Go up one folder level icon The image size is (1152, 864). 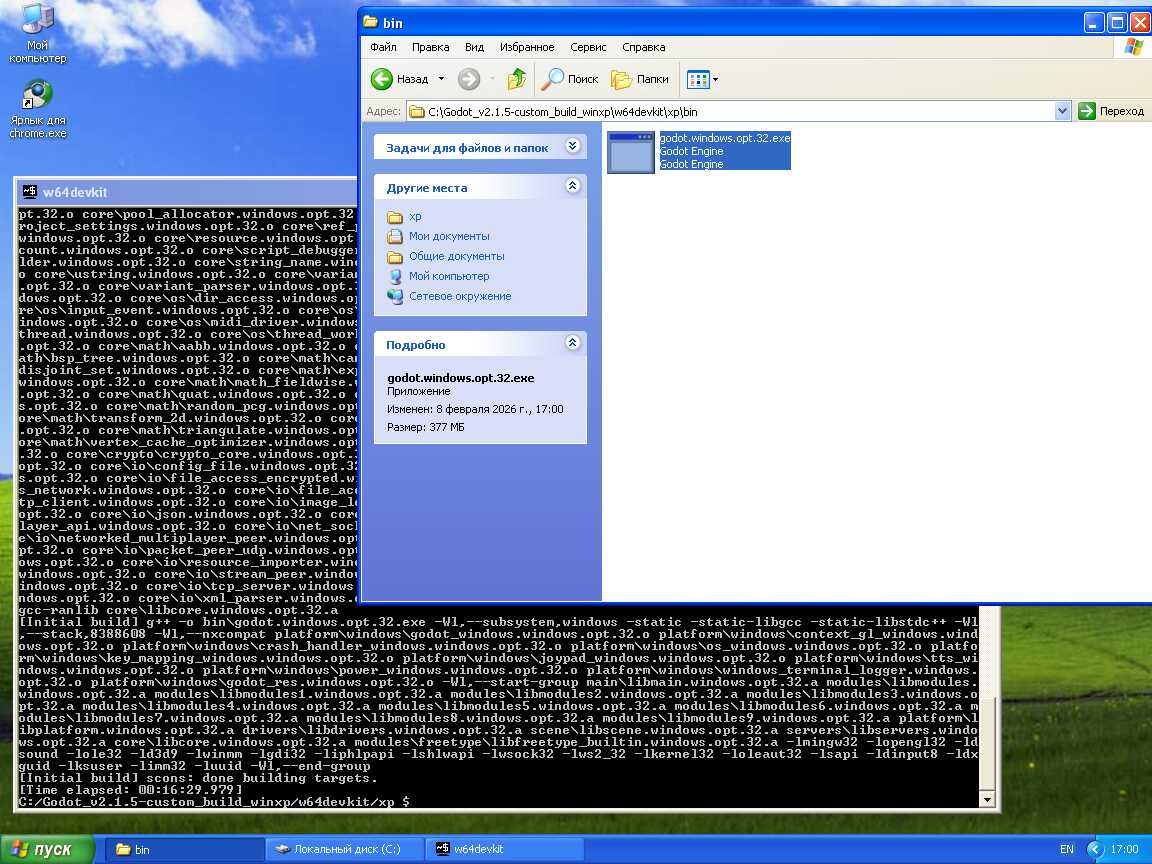click(516, 79)
